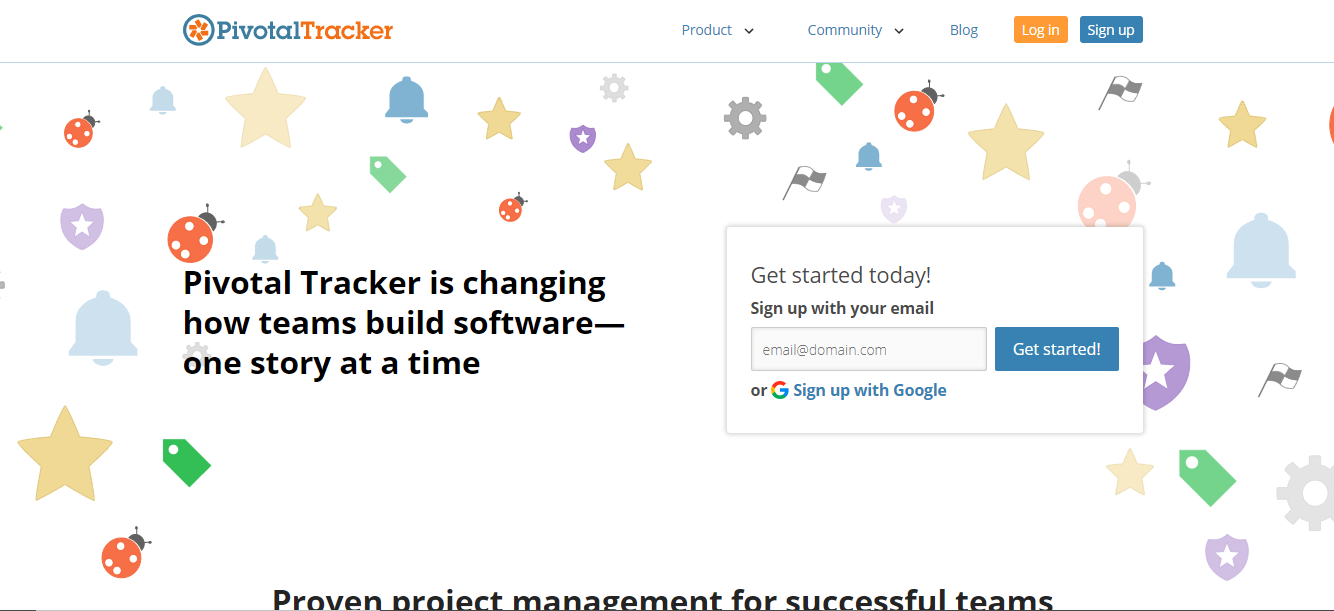Image resolution: width=1334 pixels, height=611 pixels.
Task: Click the green tag beside the large star
Action: point(187,462)
